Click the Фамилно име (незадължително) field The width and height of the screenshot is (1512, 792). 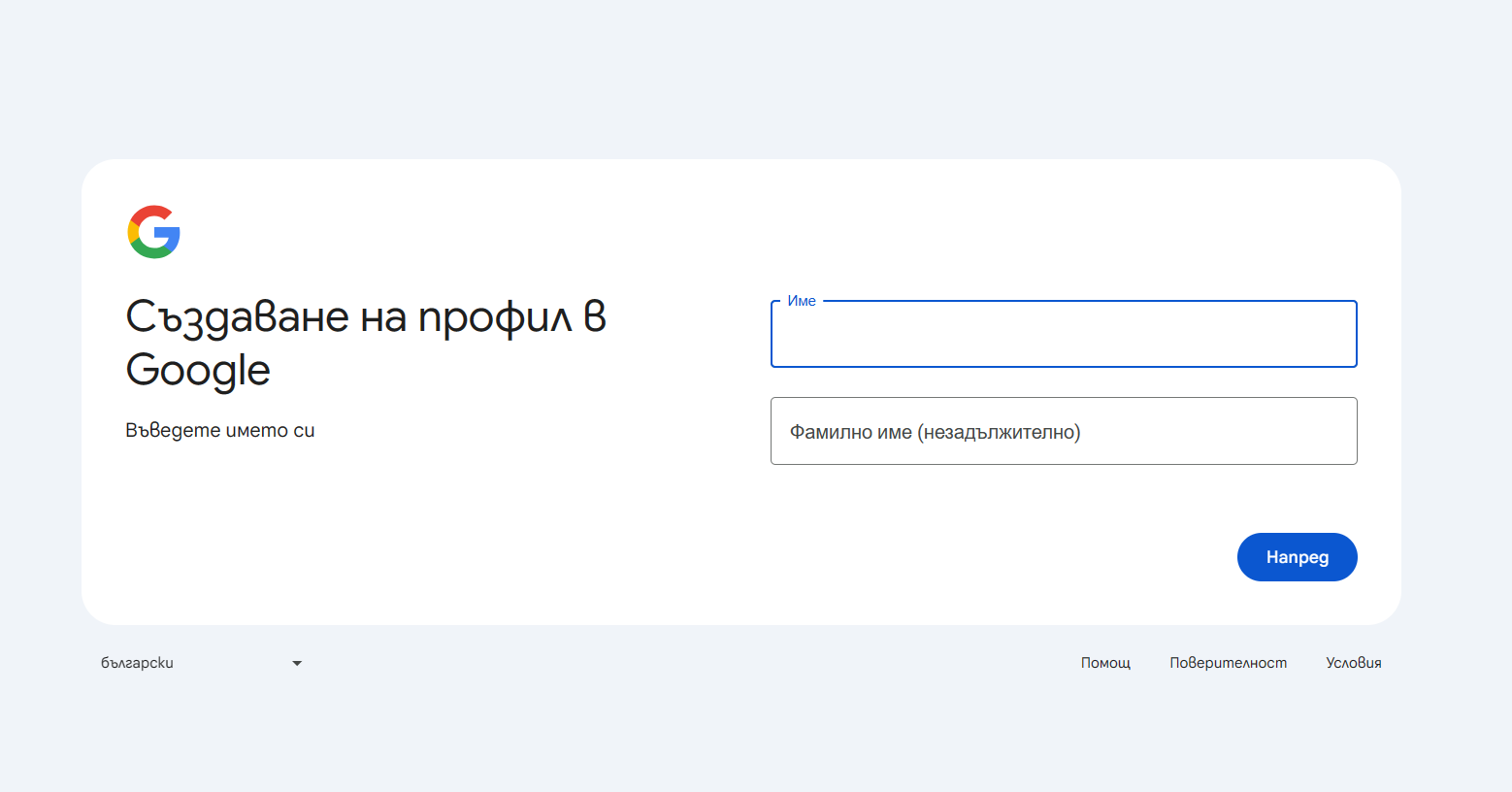[1064, 431]
